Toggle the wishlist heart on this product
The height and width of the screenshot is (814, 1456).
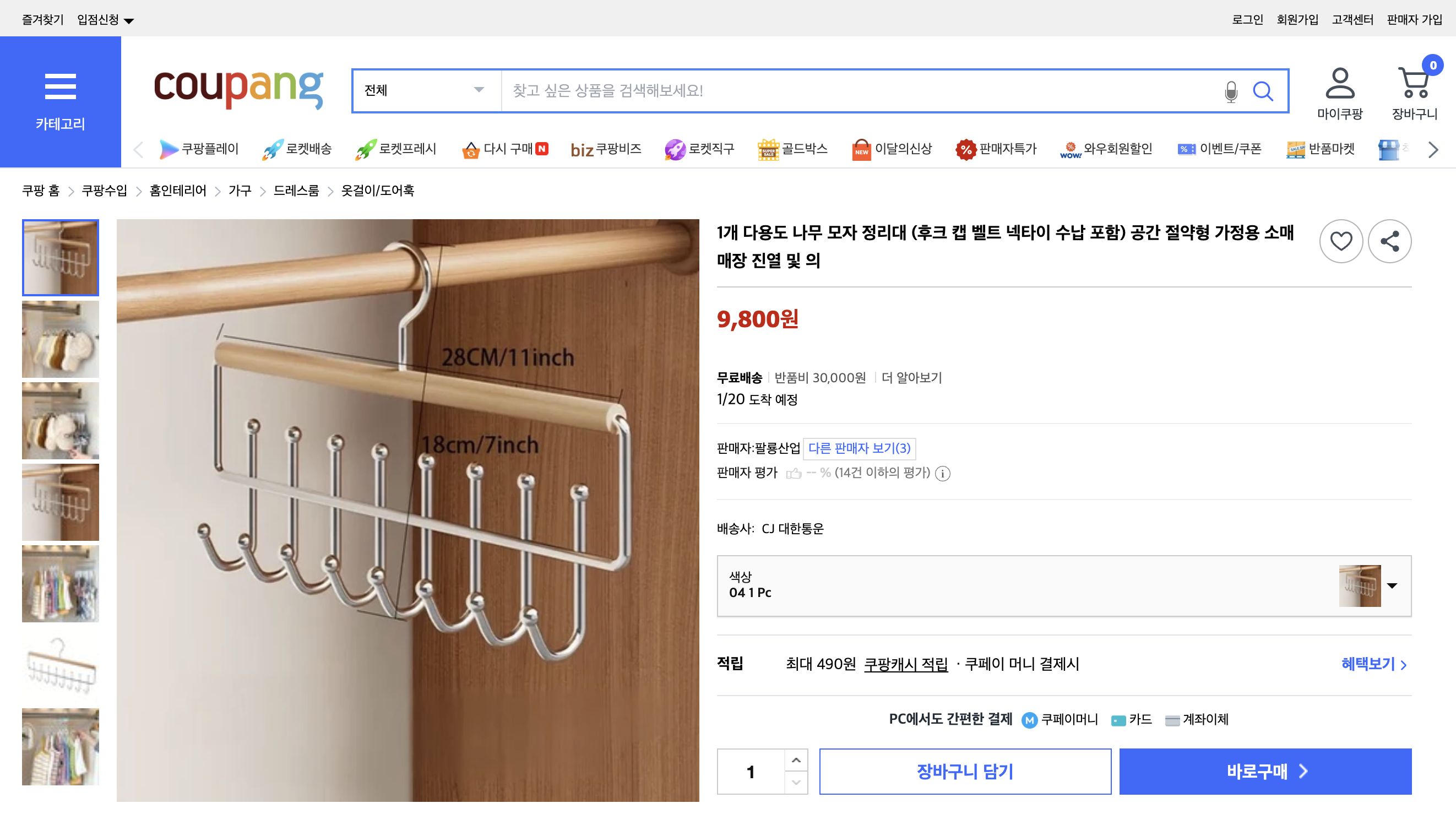(1341, 241)
